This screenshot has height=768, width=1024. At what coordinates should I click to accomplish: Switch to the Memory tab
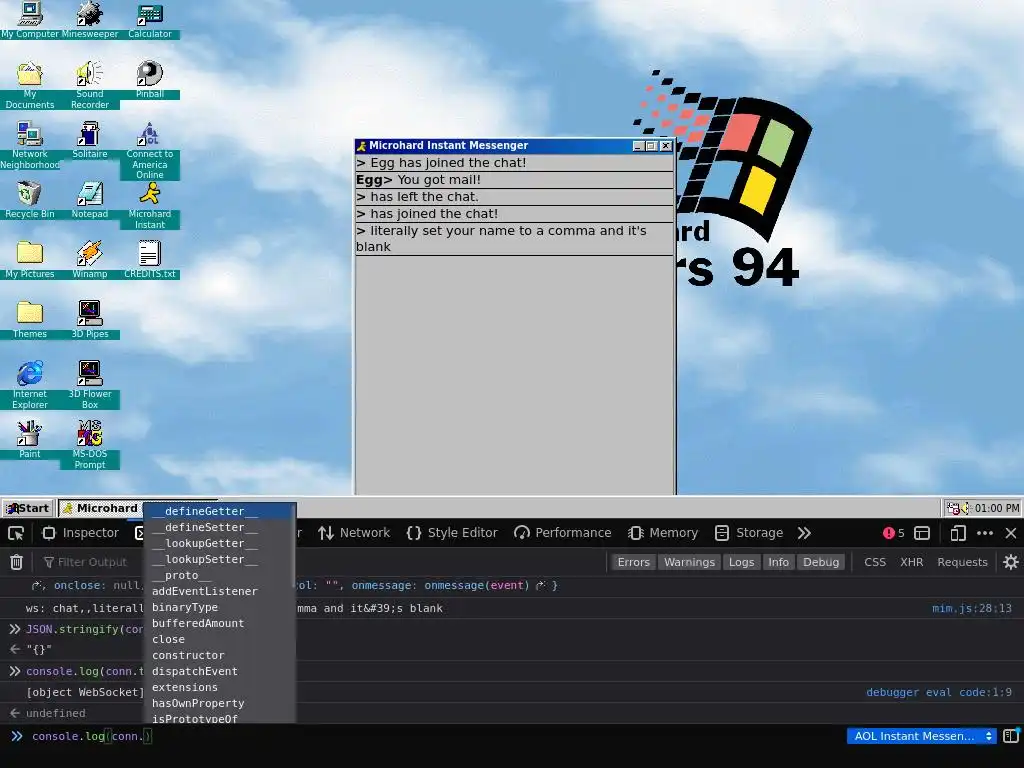click(x=663, y=533)
